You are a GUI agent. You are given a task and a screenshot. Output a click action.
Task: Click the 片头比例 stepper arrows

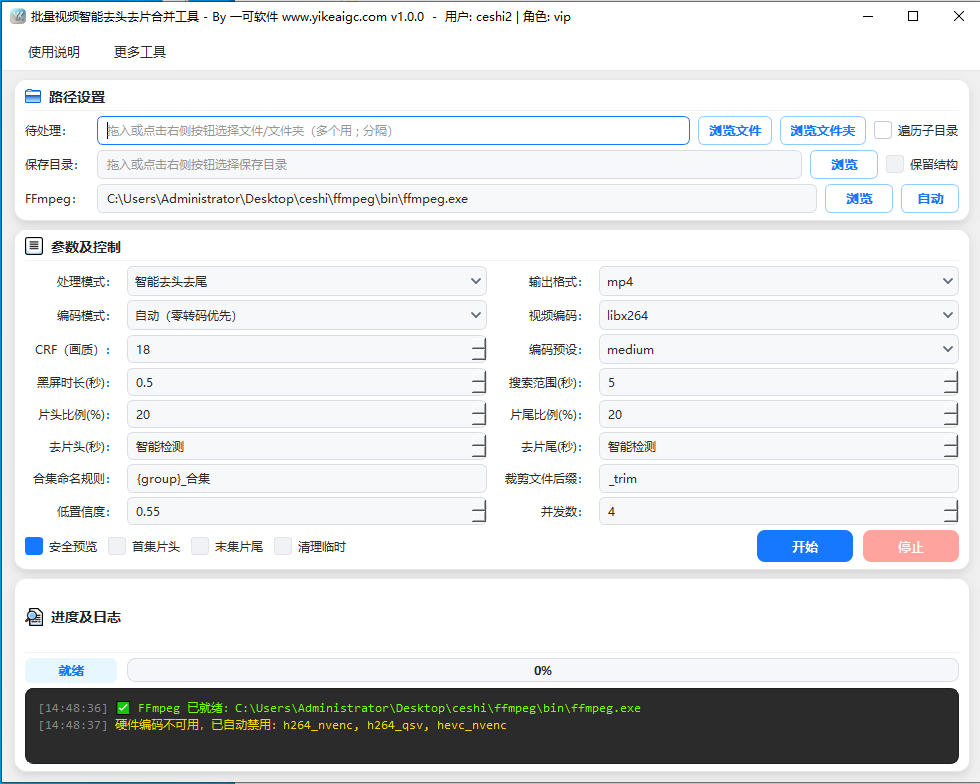[x=479, y=414]
